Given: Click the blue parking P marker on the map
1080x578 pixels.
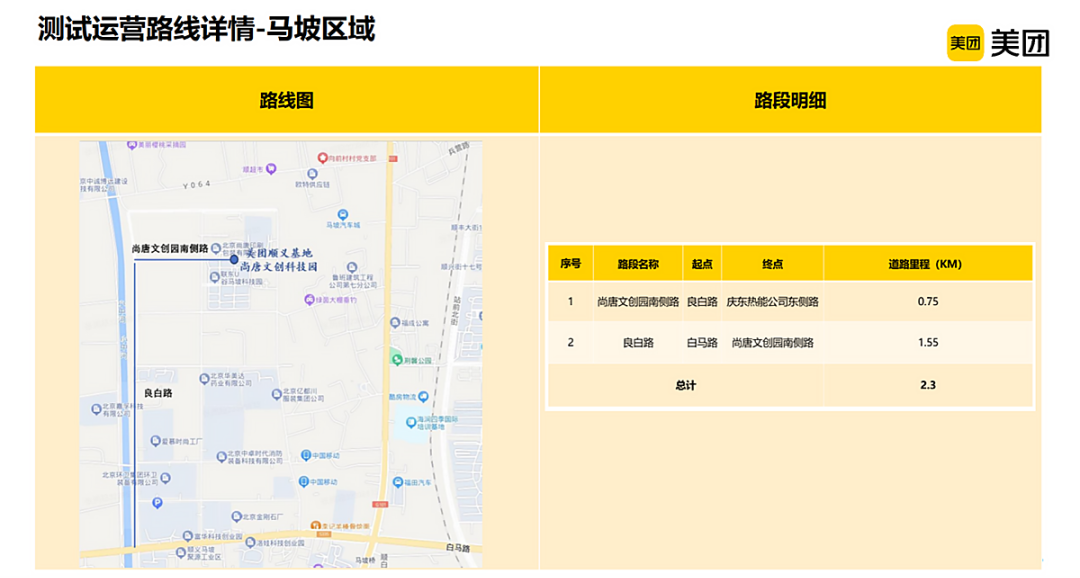Looking at the screenshot, I should click(x=157, y=503).
